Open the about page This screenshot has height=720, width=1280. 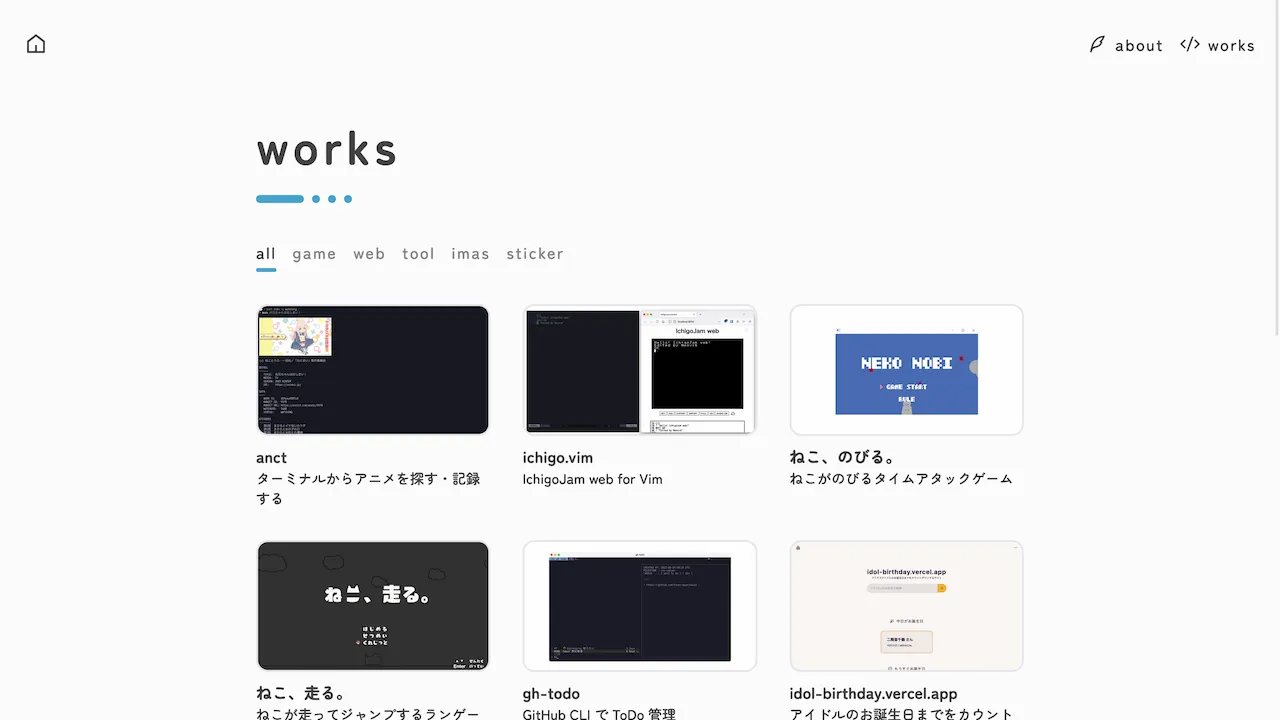1139,45
